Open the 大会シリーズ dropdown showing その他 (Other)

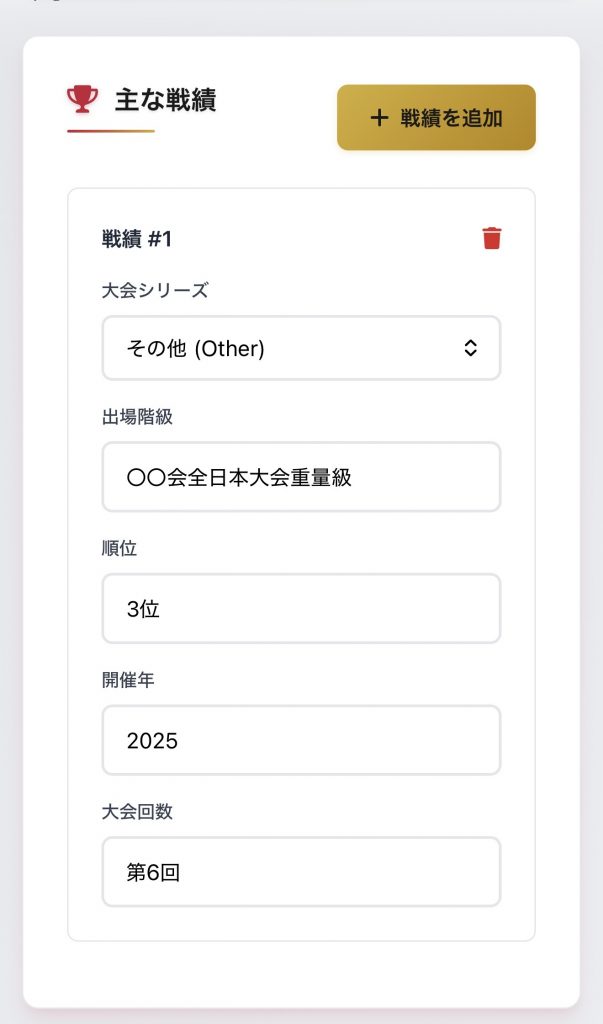(x=301, y=348)
